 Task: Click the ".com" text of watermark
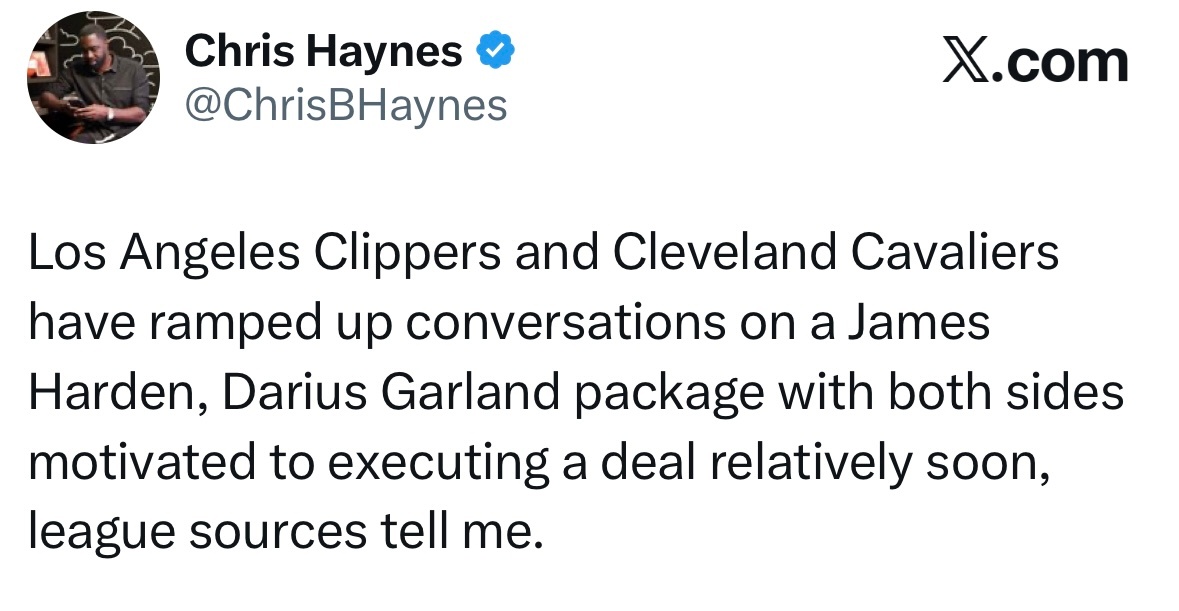(x=1060, y=63)
